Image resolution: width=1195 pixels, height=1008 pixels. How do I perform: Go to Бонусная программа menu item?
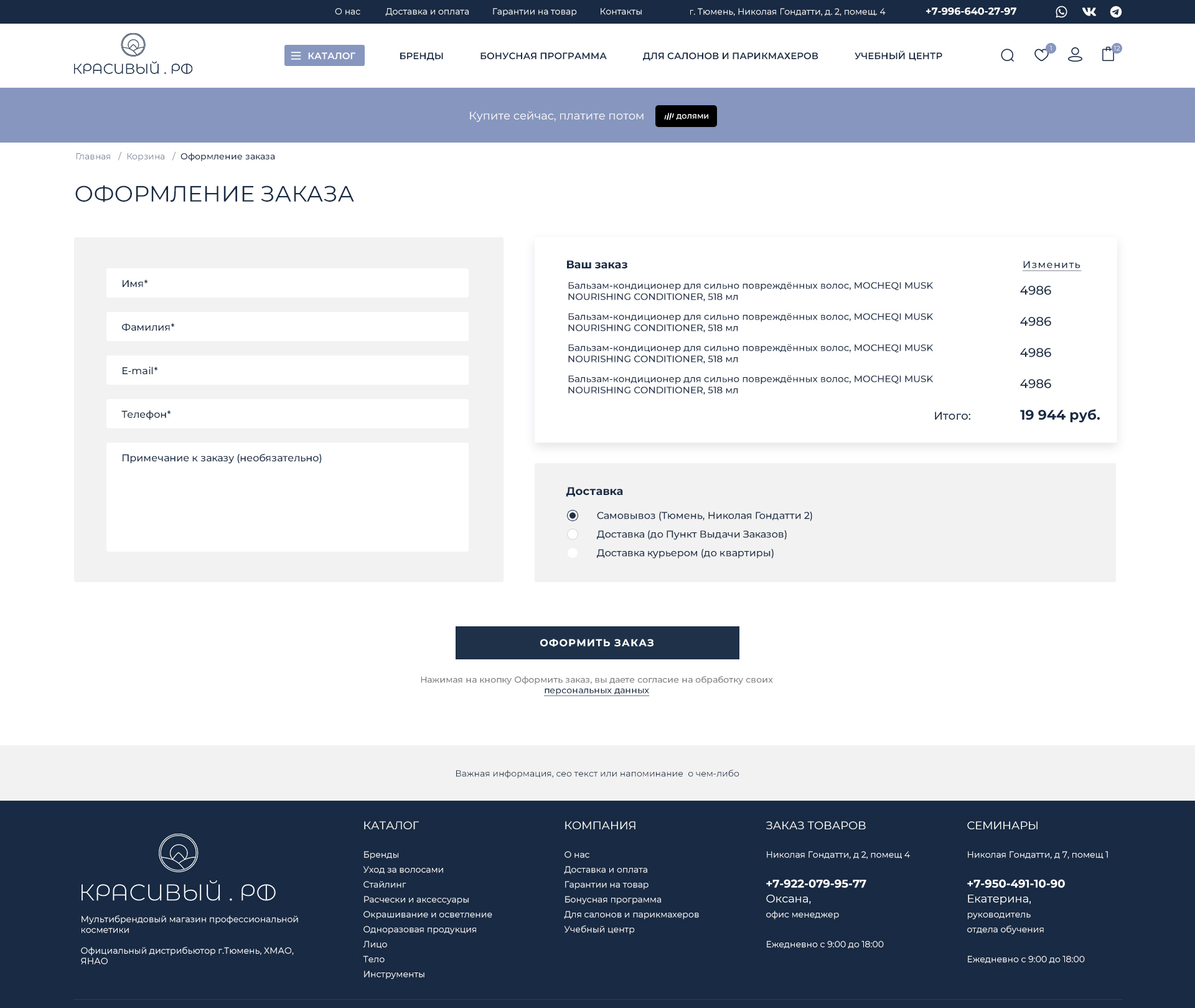[543, 56]
